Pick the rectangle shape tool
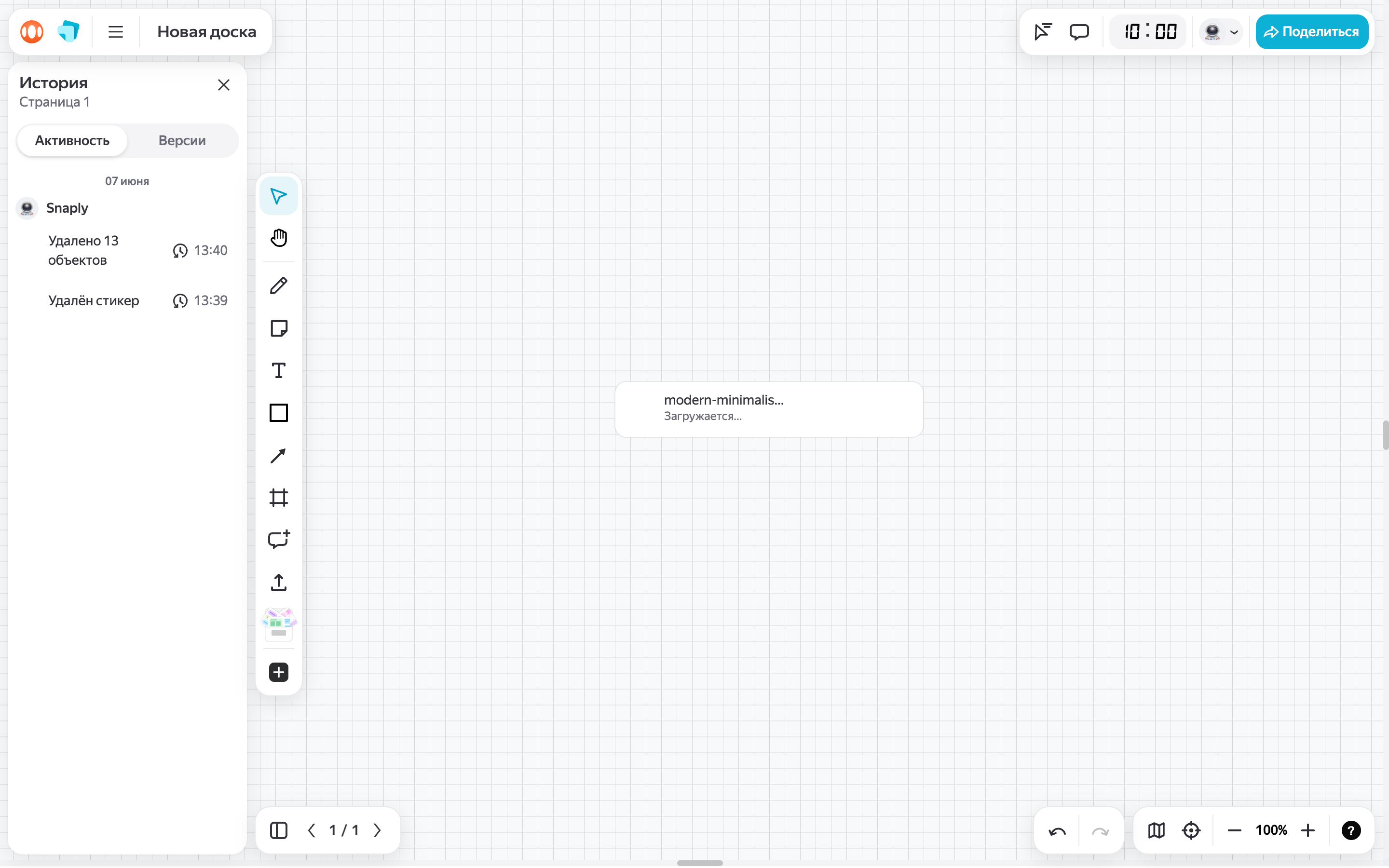Viewport: 1389px width, 868px height. pos(278,413)
